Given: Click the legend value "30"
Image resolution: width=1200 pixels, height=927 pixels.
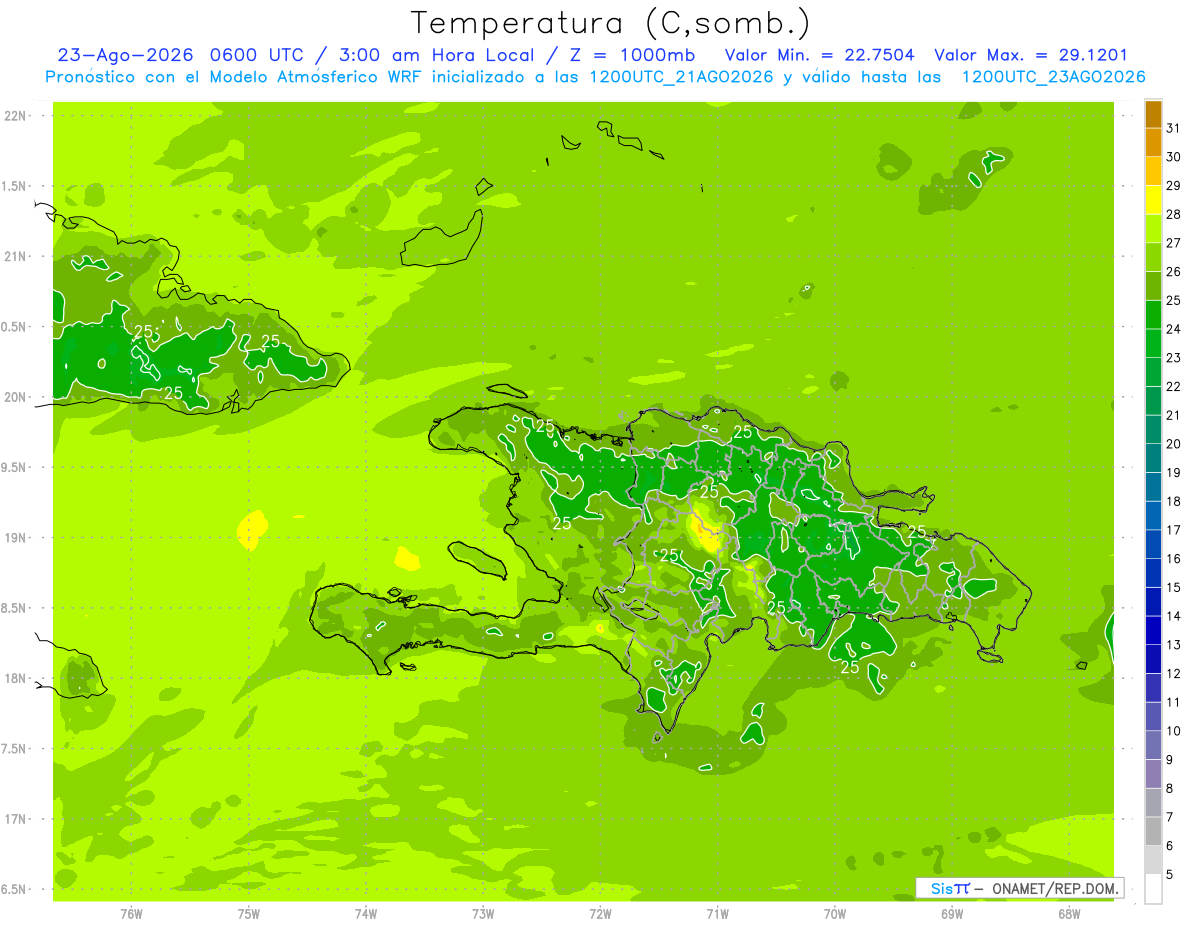Looking at the screenshot, I should point(1174,157).
